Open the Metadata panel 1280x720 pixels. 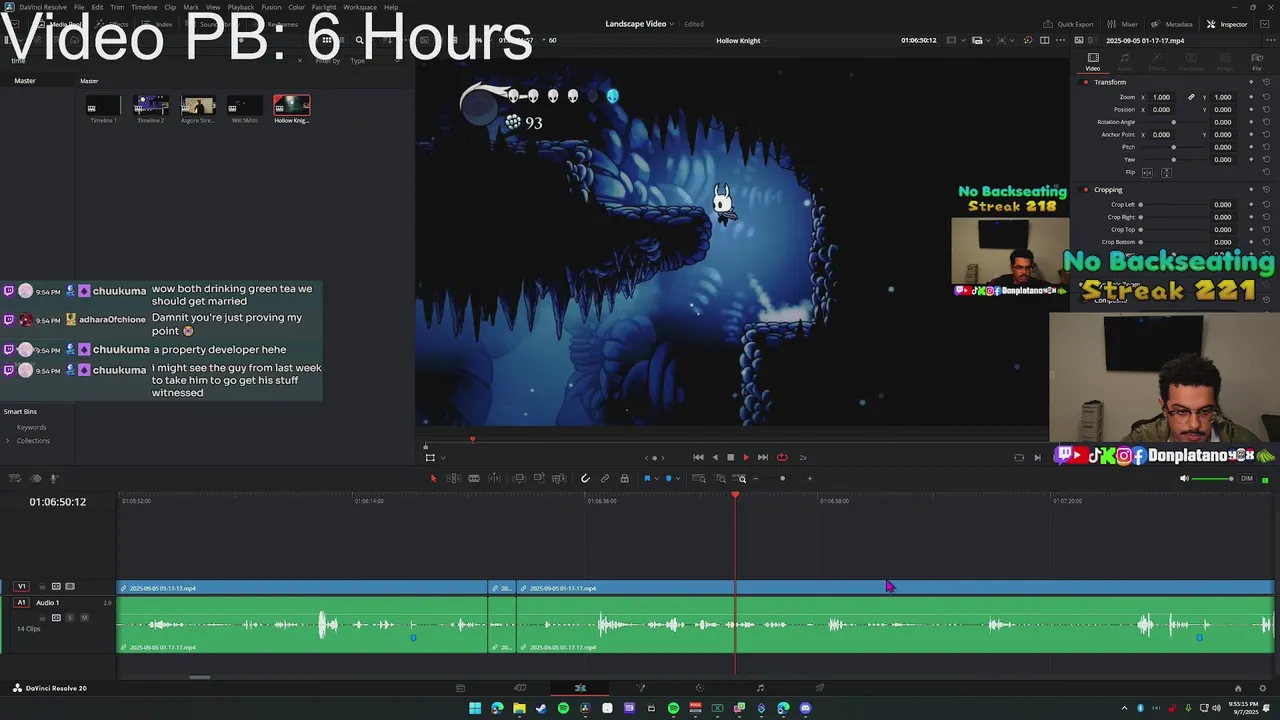1172,24
